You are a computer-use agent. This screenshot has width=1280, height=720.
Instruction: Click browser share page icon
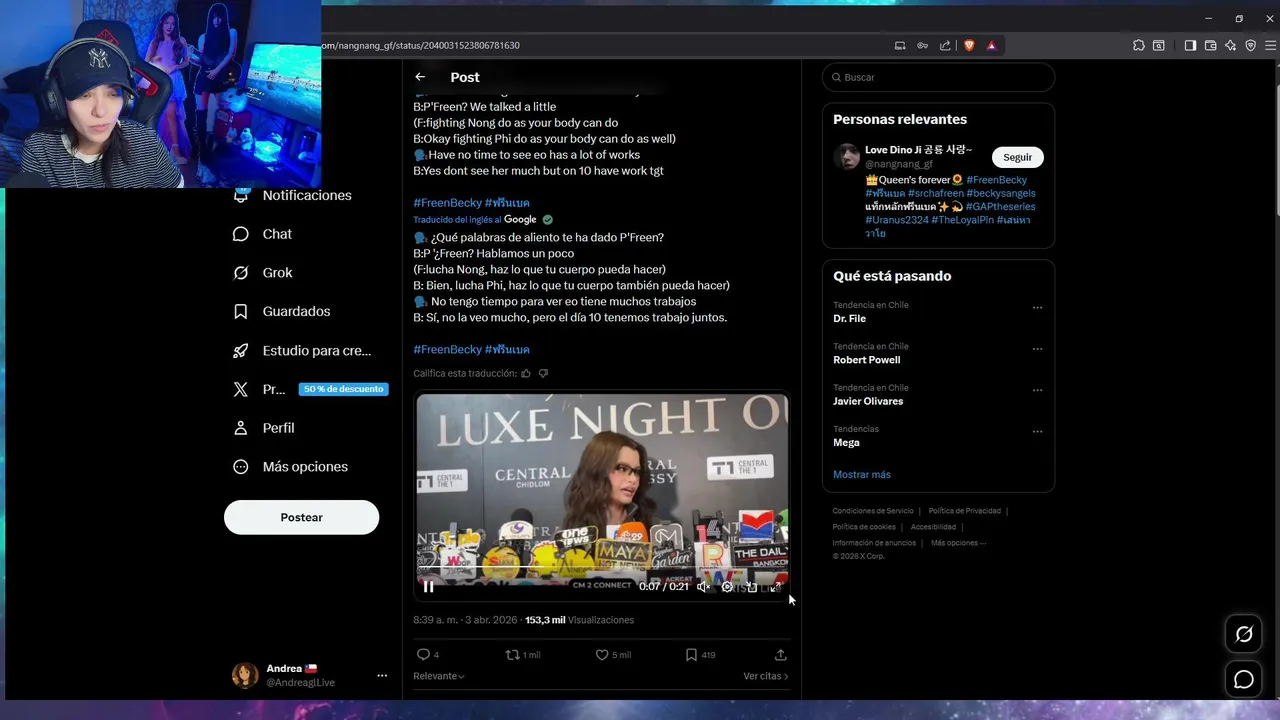pyautogui.click(x=945, y=45)
